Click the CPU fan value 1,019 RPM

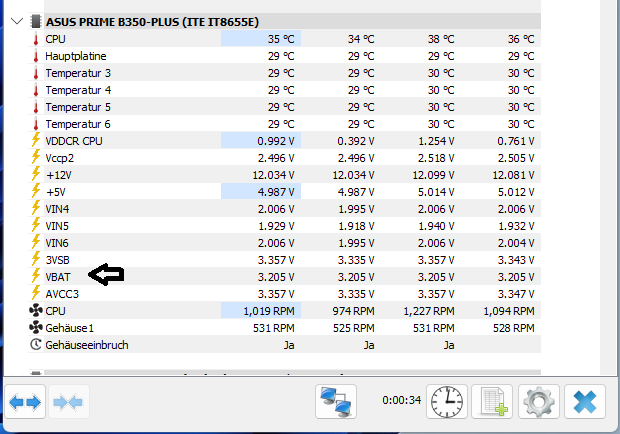[269, 311]
